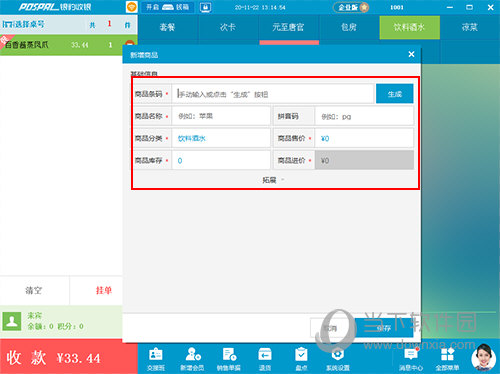Close the 新增商品 dialog
The image size is (500, 374).
click(x=411, y=54)
